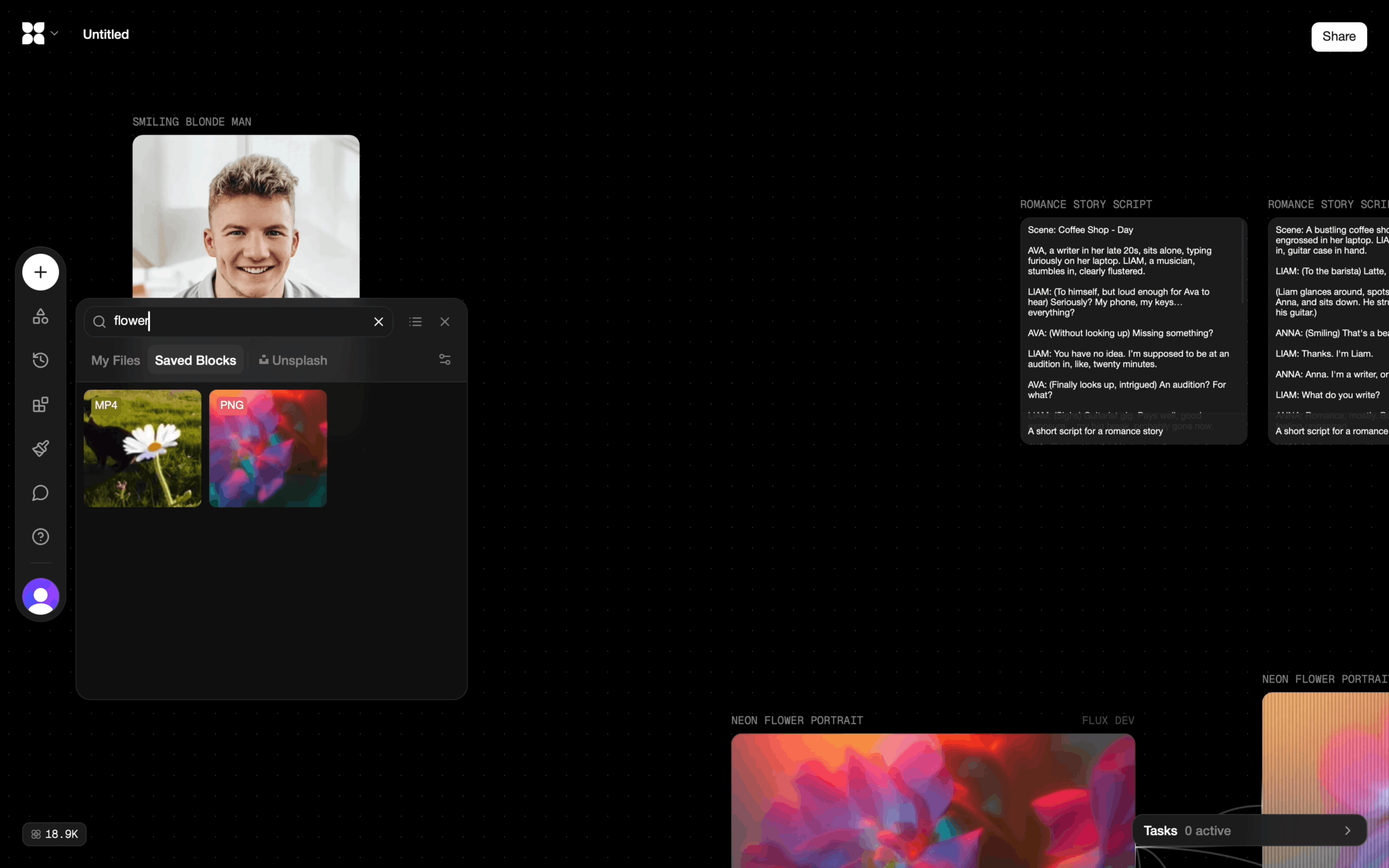Expand the Tasks panel chevron

1347,831
